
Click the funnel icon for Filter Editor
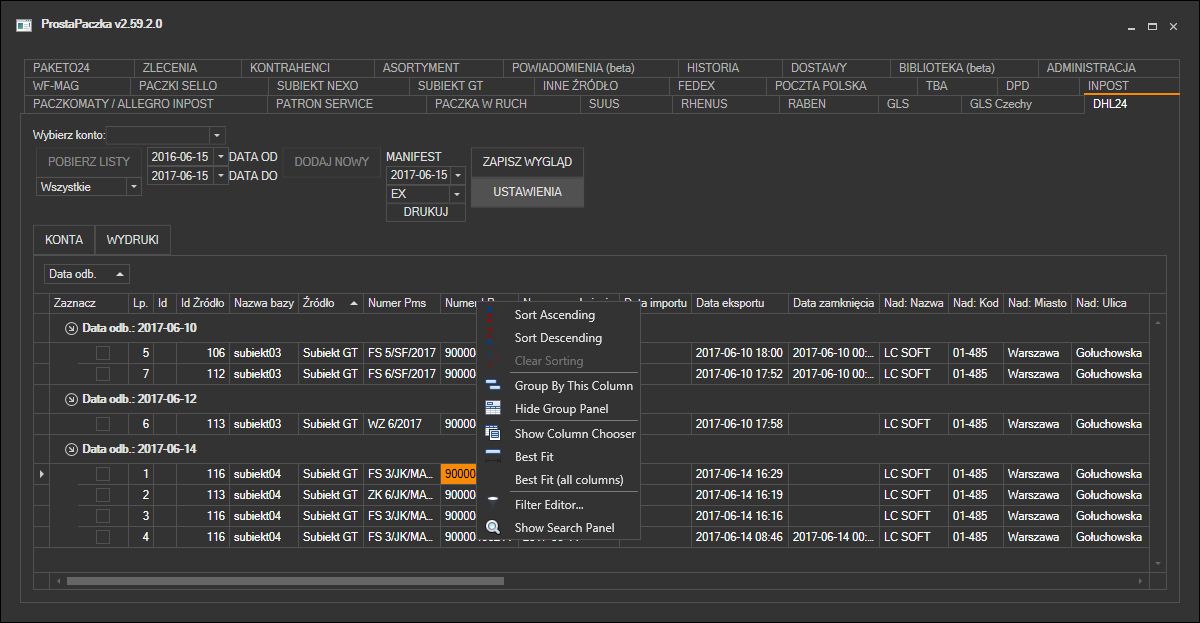pyautogui.click(x=492, y=504)
